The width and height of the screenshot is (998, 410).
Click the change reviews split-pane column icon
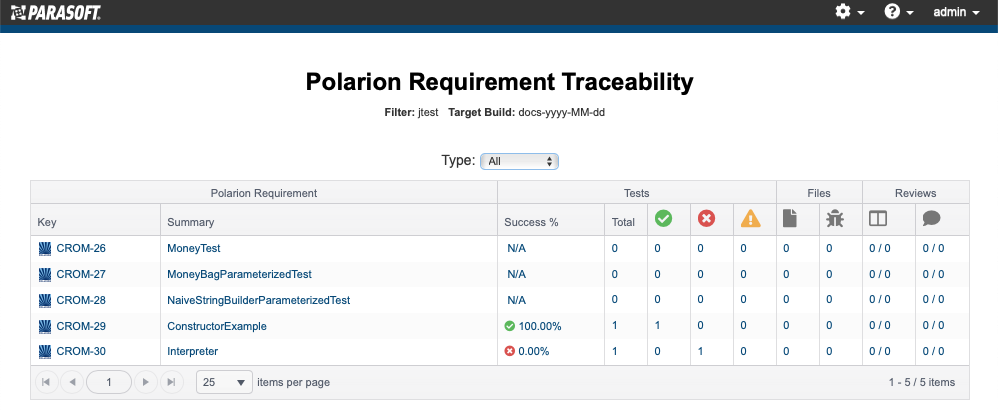[878, 219]
